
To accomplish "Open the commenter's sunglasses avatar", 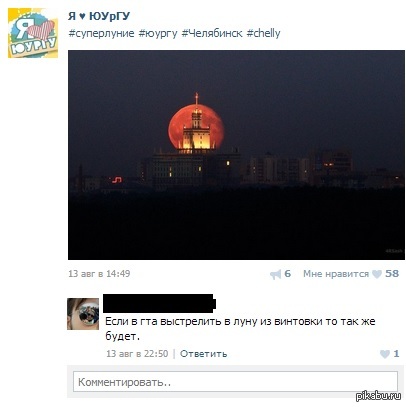I will click(83, 314).
